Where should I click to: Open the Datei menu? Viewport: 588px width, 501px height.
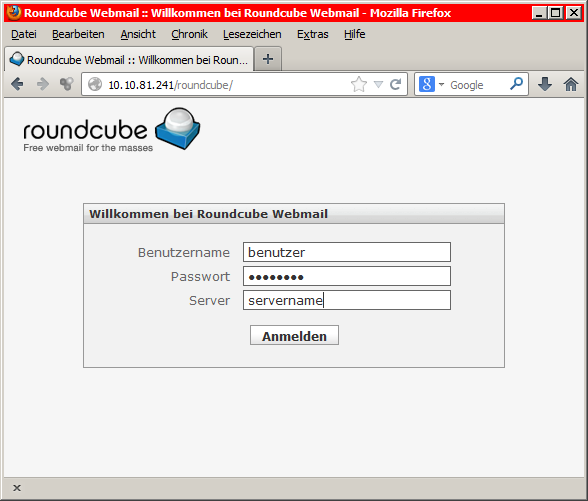[24, 34]
